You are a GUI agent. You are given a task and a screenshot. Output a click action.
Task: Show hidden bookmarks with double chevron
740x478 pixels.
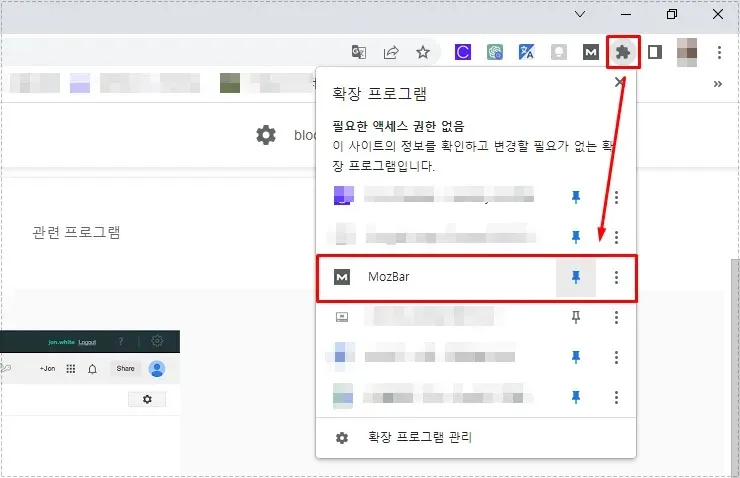pos(718,84)
